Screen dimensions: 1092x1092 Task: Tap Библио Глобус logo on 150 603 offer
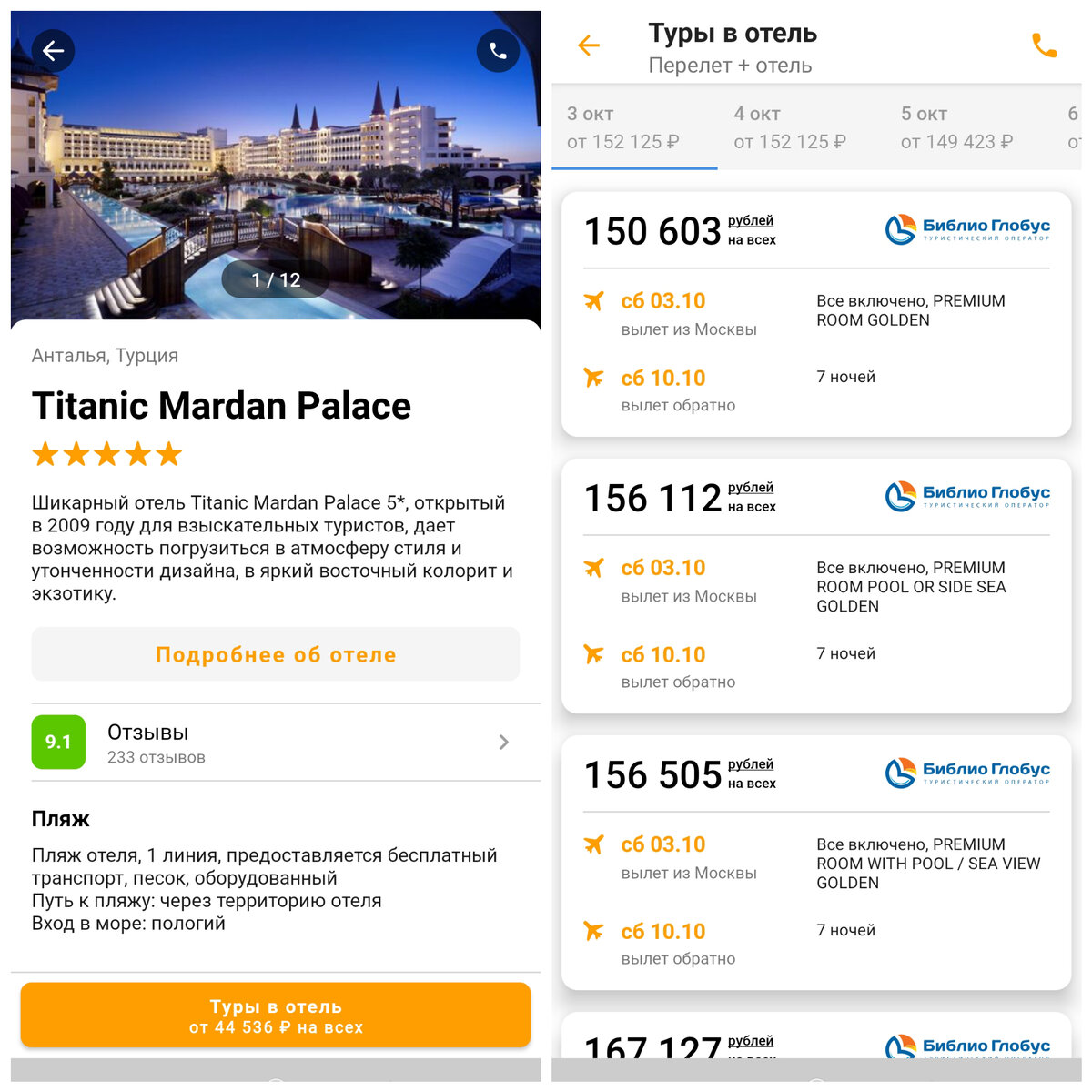click(967, 229)
